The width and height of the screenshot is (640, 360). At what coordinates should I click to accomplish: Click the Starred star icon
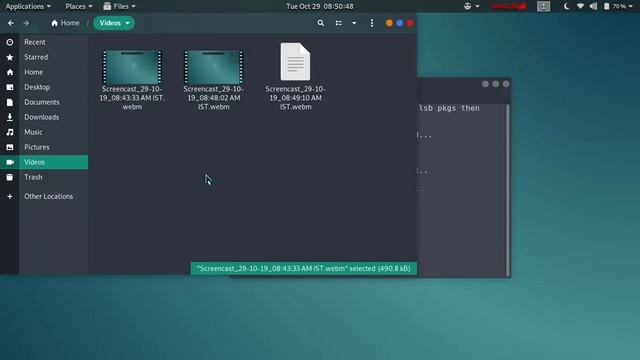click(10, 57)
